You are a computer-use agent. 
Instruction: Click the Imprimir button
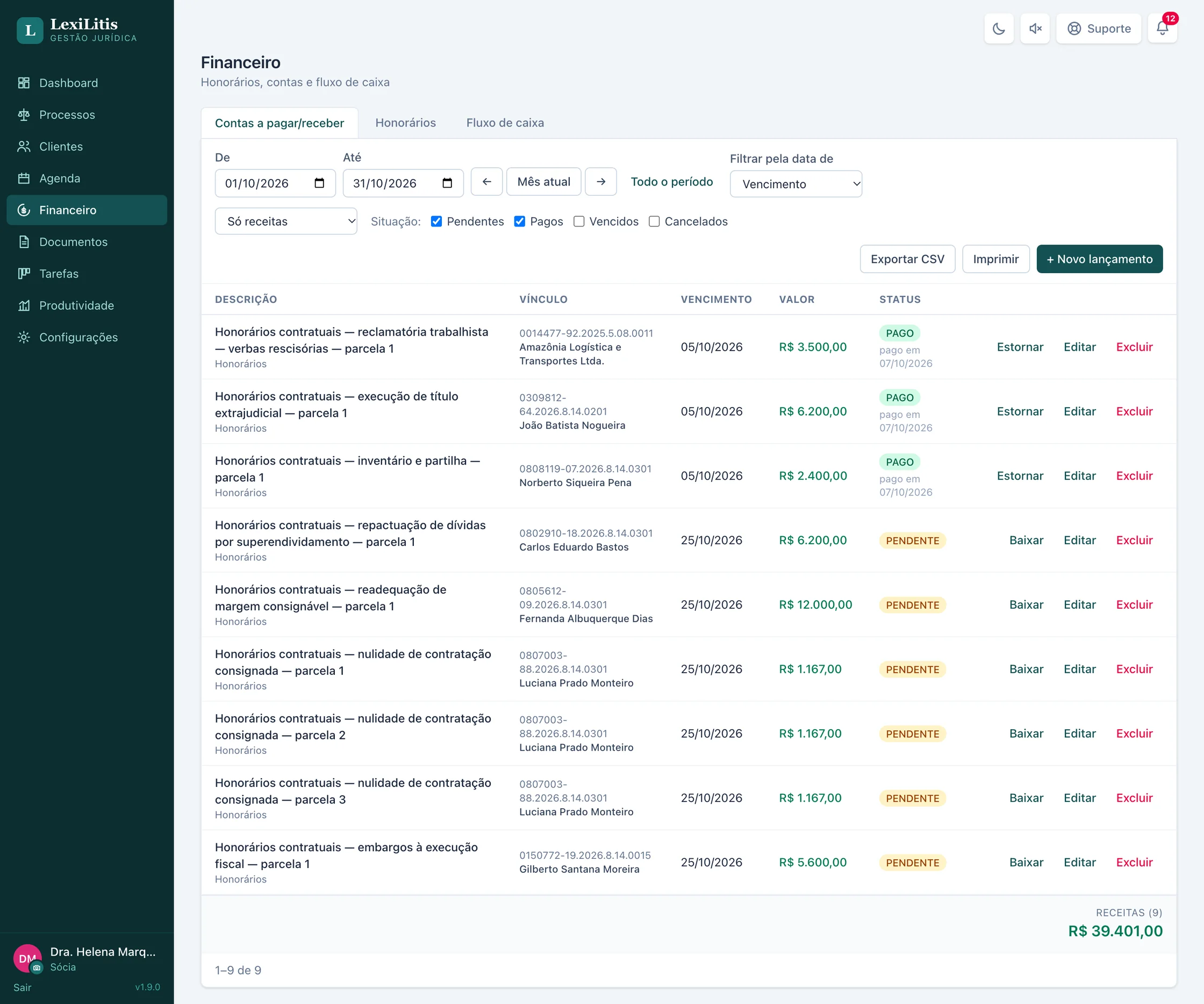coord(996,259)
